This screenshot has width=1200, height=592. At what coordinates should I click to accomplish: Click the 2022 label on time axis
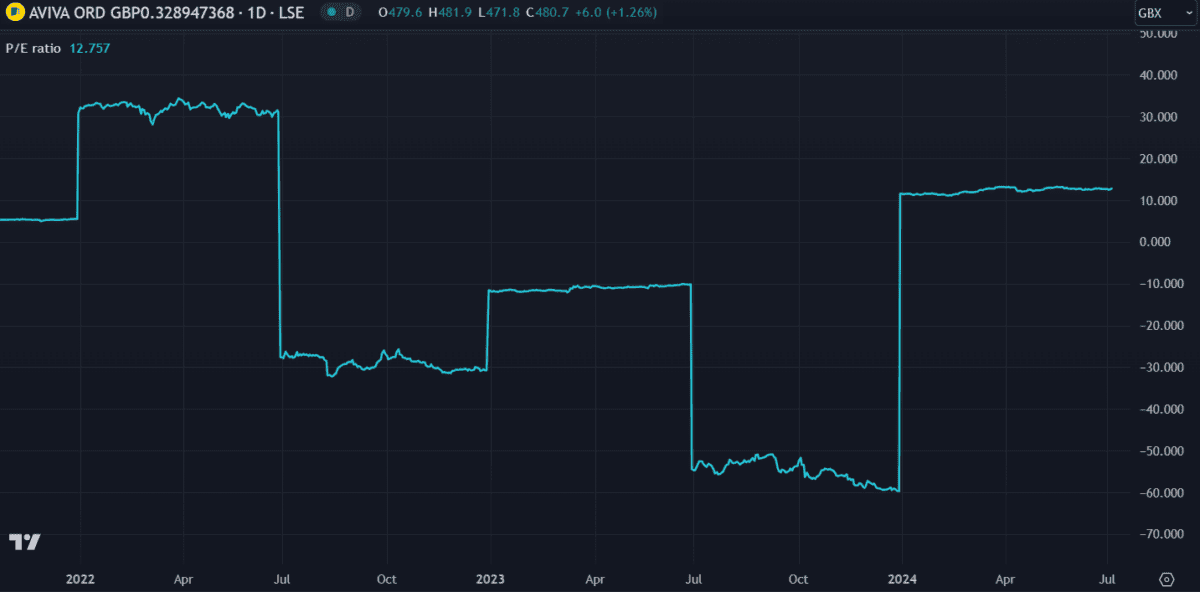pos(80,579)
